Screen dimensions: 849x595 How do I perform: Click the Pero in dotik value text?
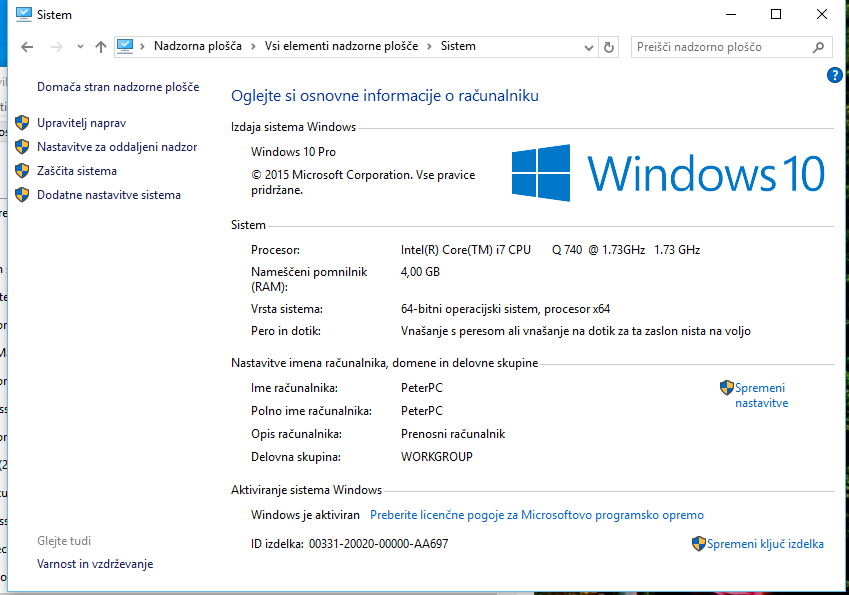[576, 331]
